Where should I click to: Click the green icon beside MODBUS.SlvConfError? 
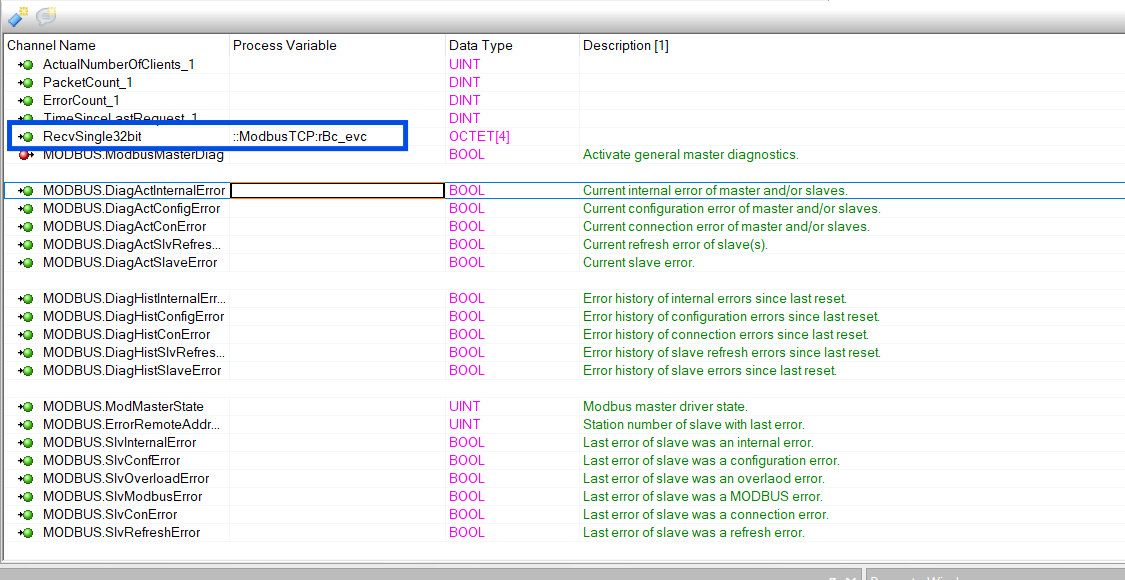26,461
